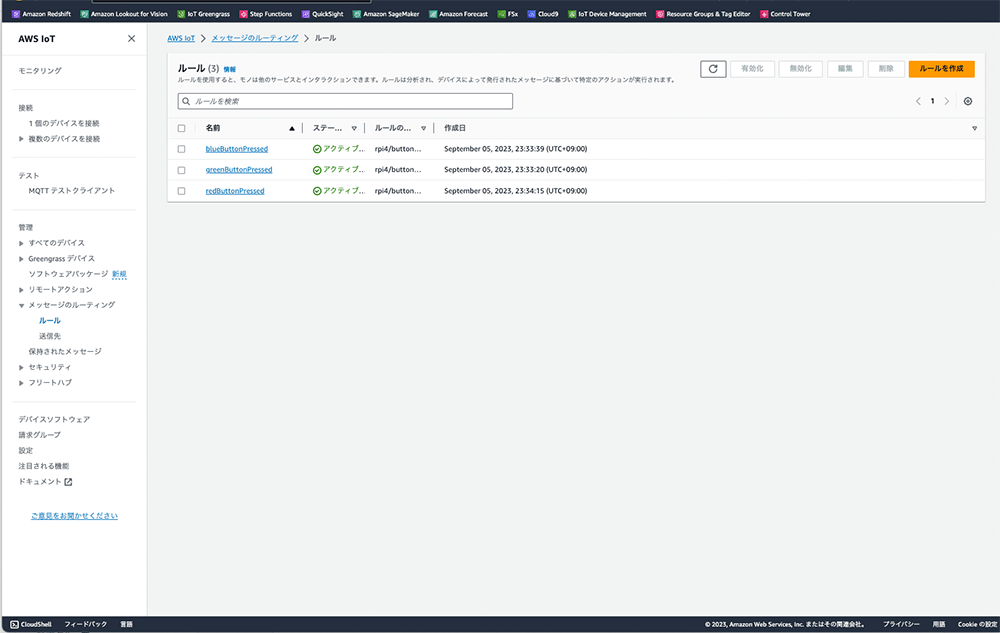The width and height of the screenshot is (1000, 633).
Task: Go to メッセージのルーティング breadcrumb
Action: click(x=254, y=38)
